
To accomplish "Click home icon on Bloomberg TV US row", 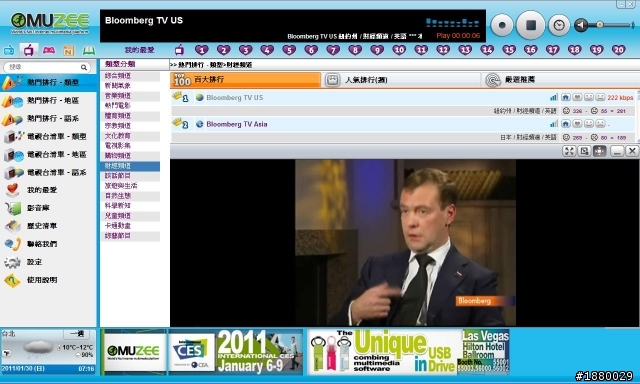I will (566, 98).
